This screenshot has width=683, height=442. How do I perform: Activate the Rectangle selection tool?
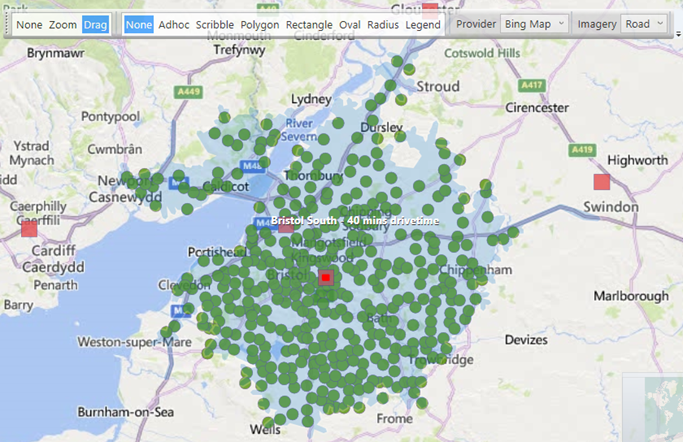(309, 25)
